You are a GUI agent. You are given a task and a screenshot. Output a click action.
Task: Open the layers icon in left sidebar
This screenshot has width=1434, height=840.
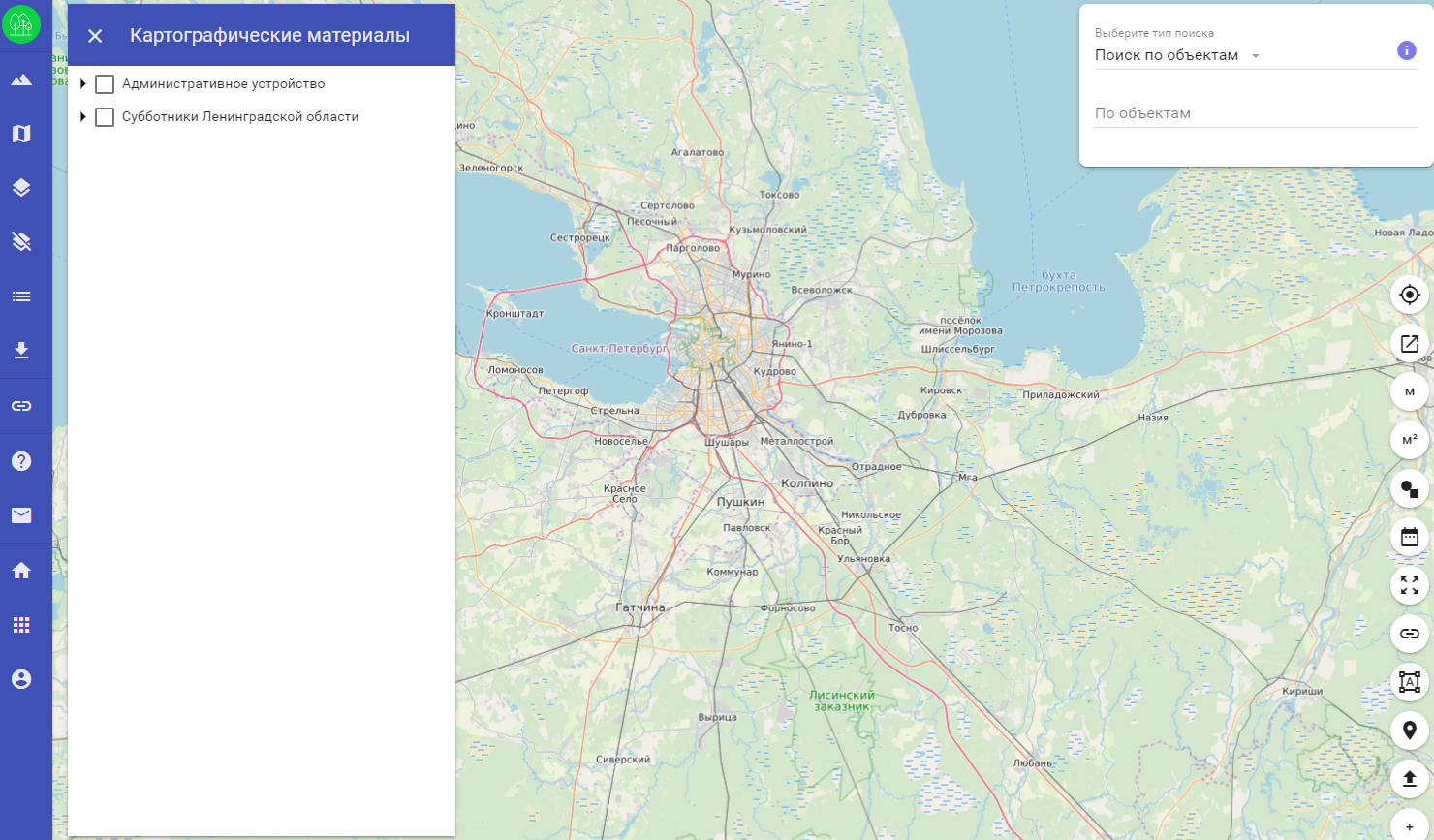(21, 188)
